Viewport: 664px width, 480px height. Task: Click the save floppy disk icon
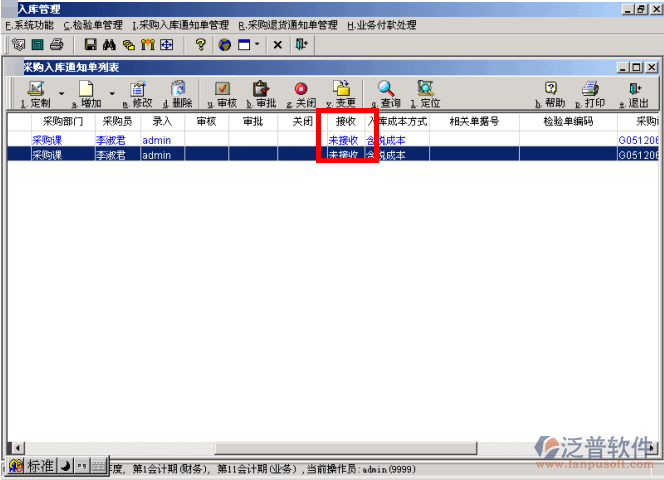pos(90,44)
